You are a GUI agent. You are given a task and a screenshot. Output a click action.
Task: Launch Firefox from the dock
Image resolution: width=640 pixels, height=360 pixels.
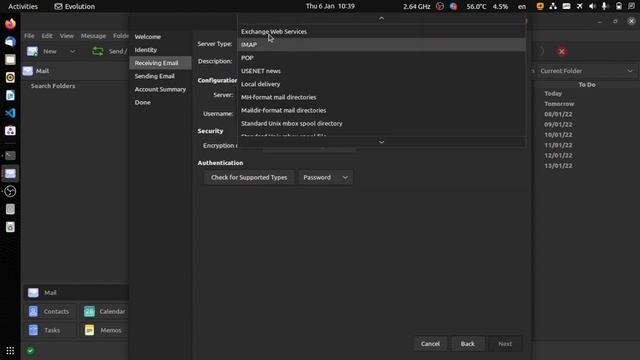click(10, 24)
